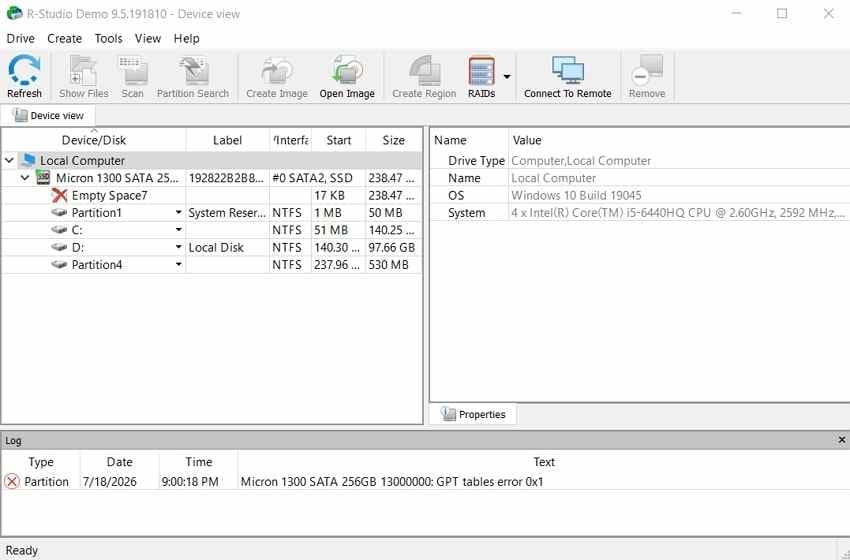Click the 'Windows 10 Build 19045' value
Viewport: 850px width, 560px height.
[x=576, y=195]
